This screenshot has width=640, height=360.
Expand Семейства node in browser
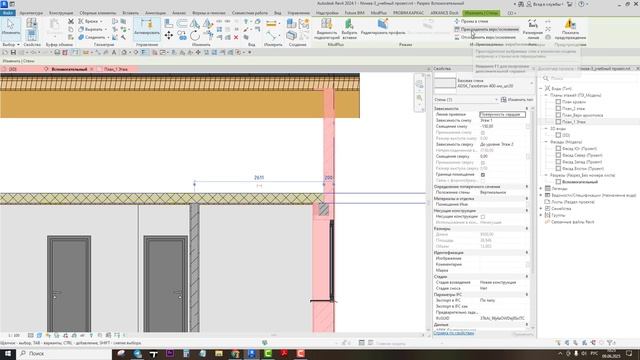pyautogui.click(x=541, y=209)
